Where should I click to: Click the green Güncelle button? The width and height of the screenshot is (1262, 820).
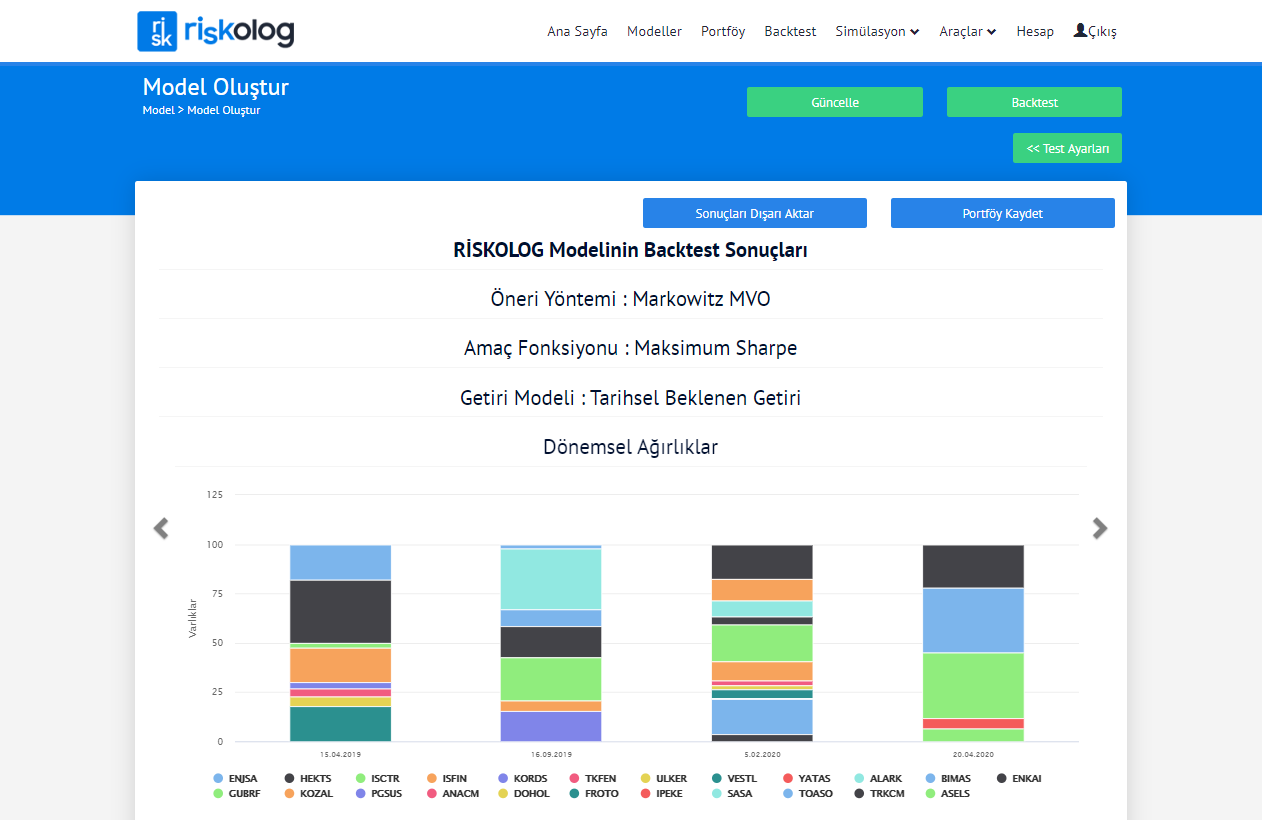(x=834, y=102)
